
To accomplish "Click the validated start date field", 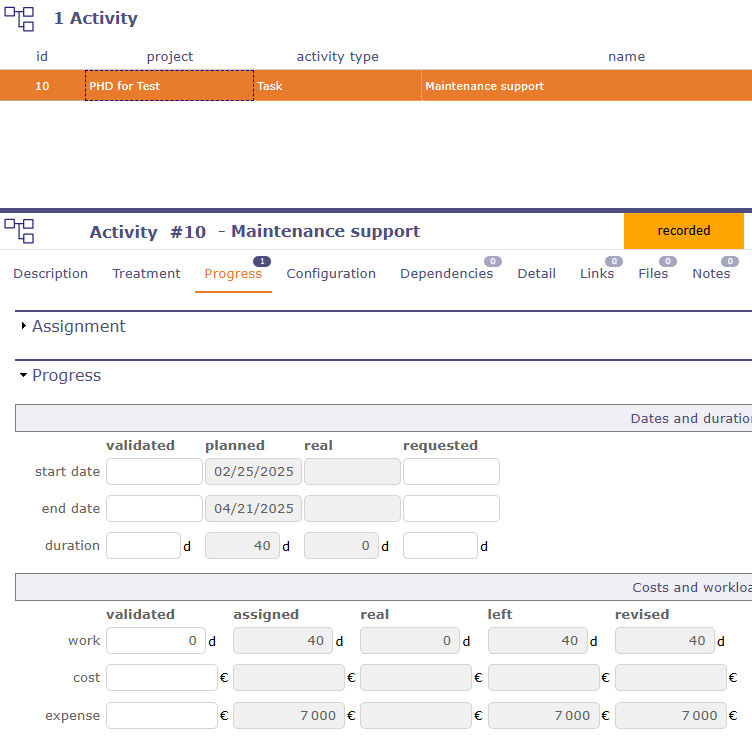I will click(154, 472).
